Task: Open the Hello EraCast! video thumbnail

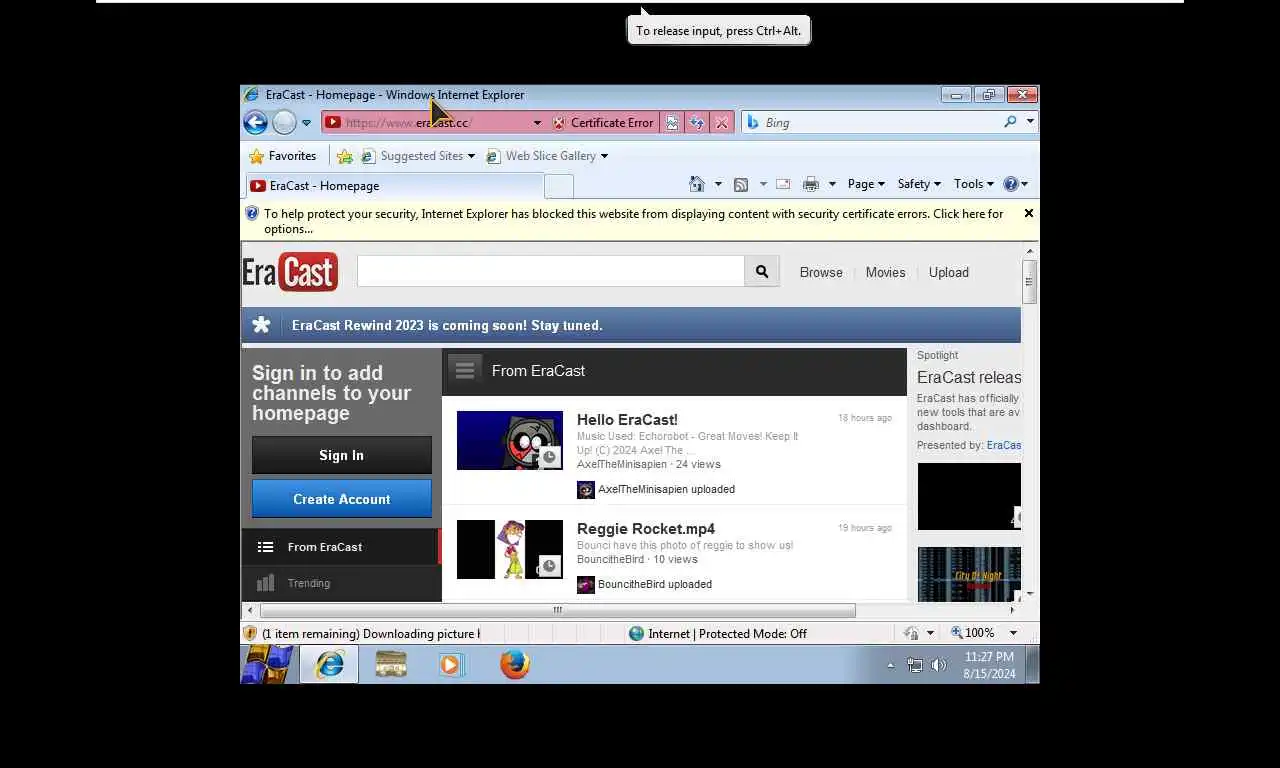Action: (x=510, y=440)
